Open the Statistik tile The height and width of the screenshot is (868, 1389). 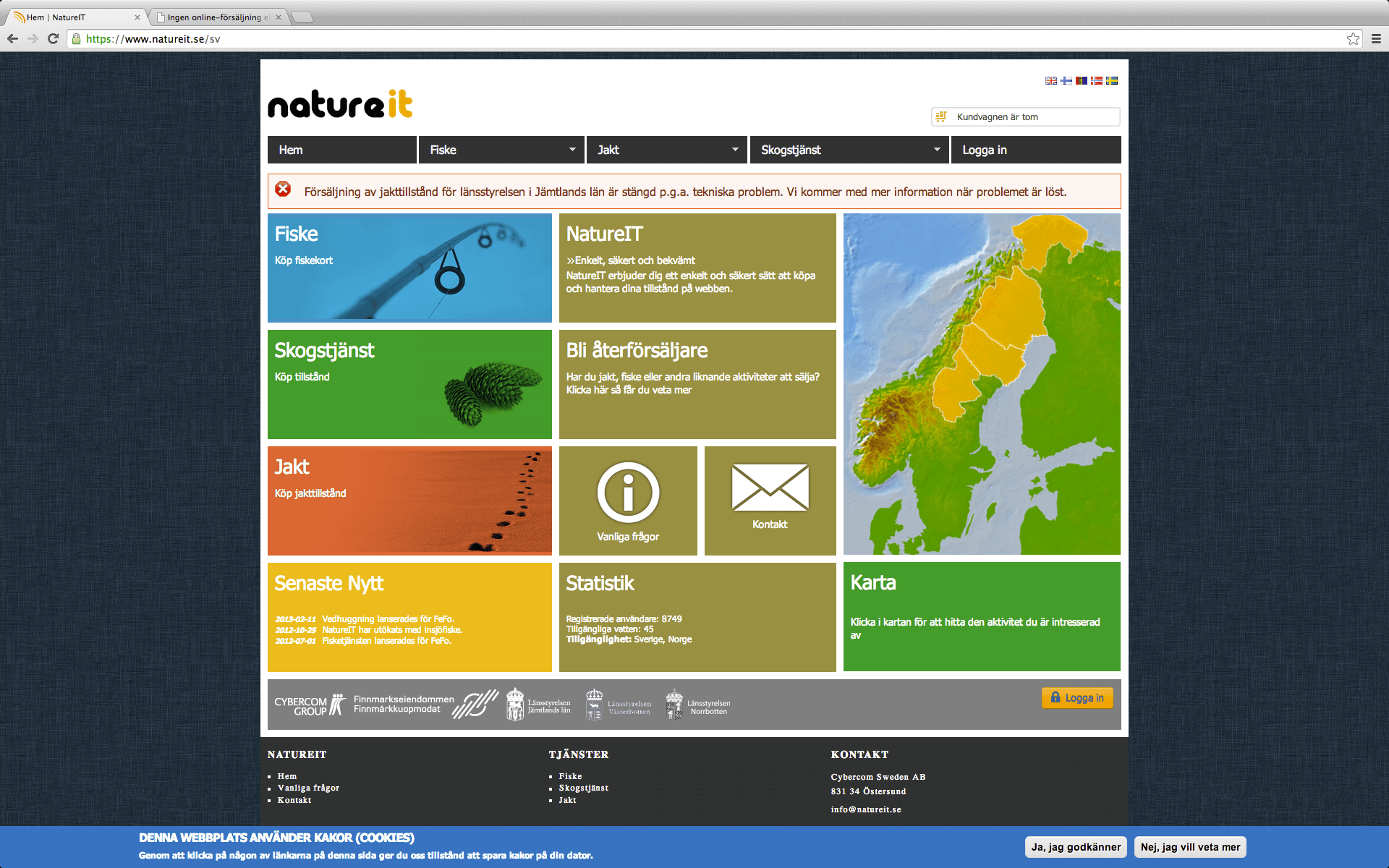(x=697, y=617)
